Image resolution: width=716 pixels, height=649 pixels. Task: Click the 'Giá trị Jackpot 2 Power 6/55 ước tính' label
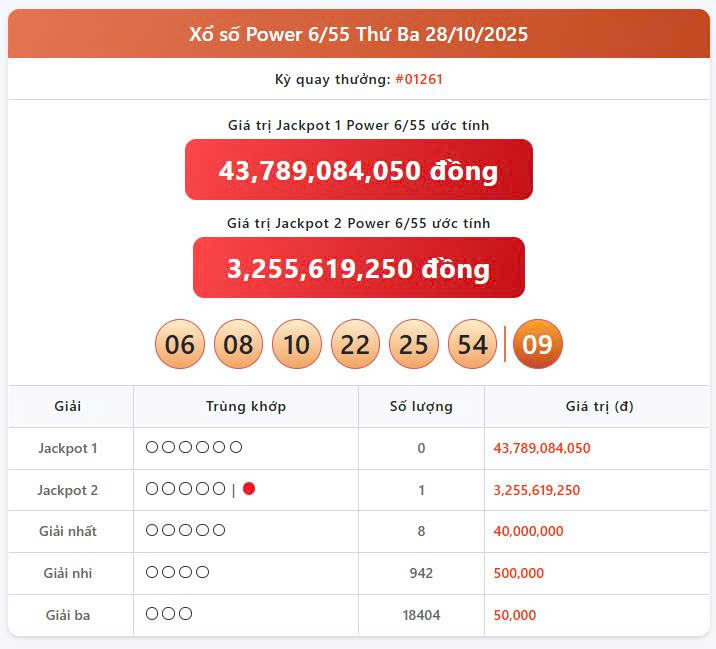[x=358, y=223]
